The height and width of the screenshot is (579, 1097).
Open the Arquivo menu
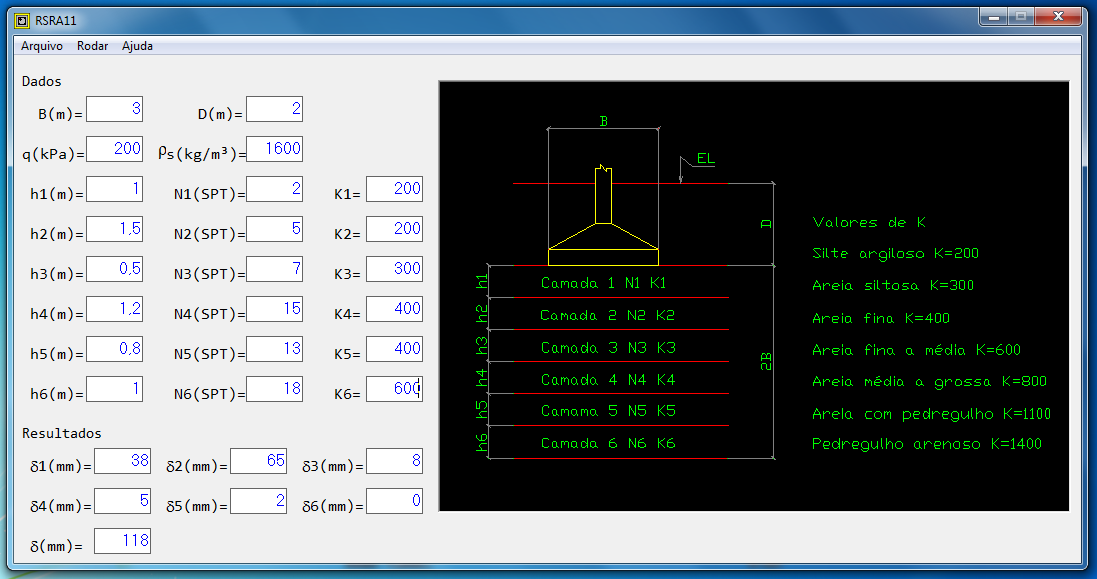tap(42, 46)
